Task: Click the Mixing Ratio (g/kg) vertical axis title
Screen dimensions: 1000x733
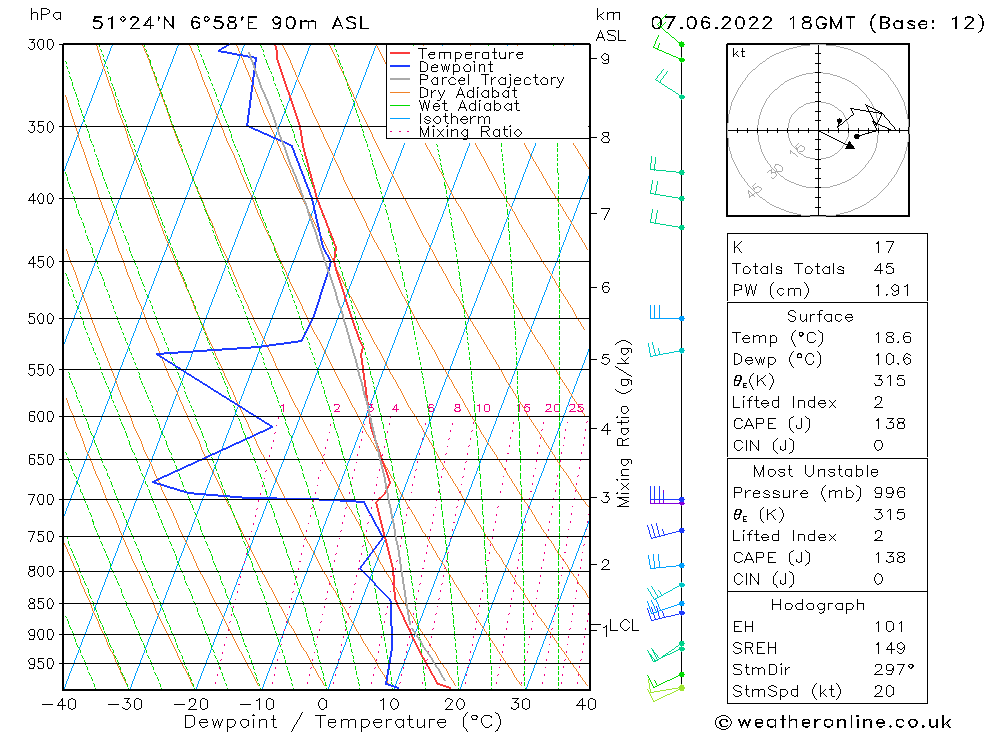Action: 624,424
